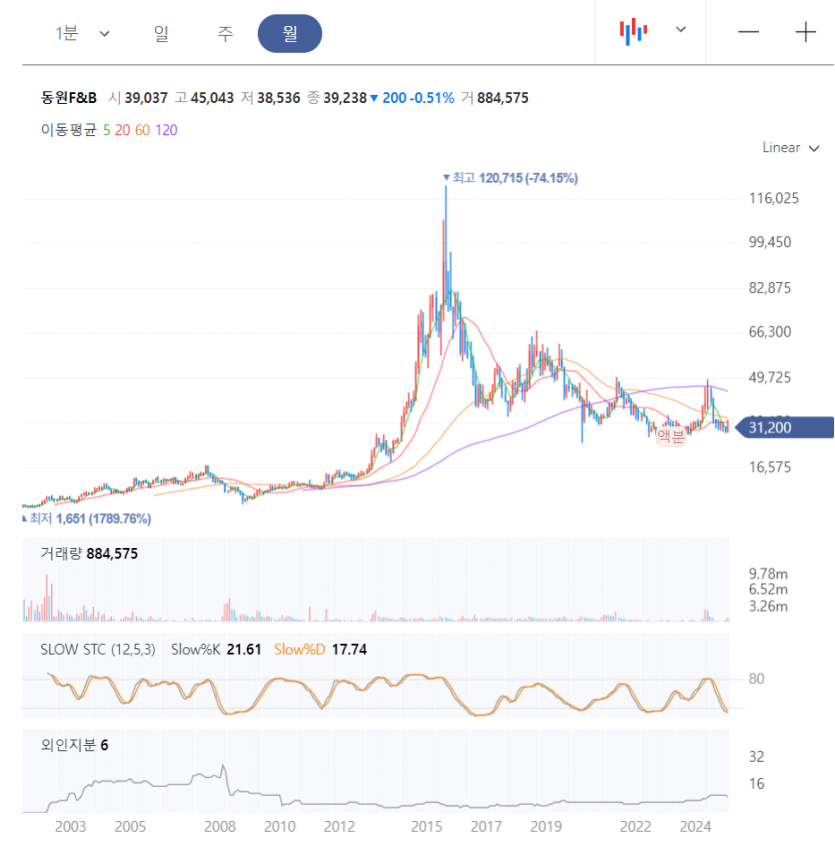Viewport: 835px width, 864px height.
Task: Open the 1분 minute interval dropdown
Action: 82,34
